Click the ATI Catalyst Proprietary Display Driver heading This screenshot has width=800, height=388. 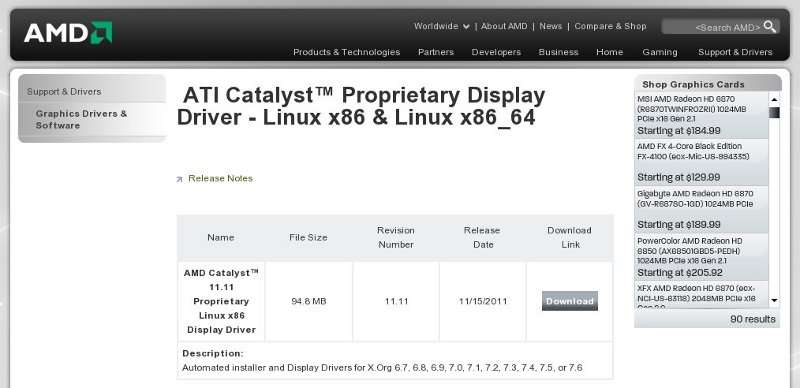click(x=361, y=106)
